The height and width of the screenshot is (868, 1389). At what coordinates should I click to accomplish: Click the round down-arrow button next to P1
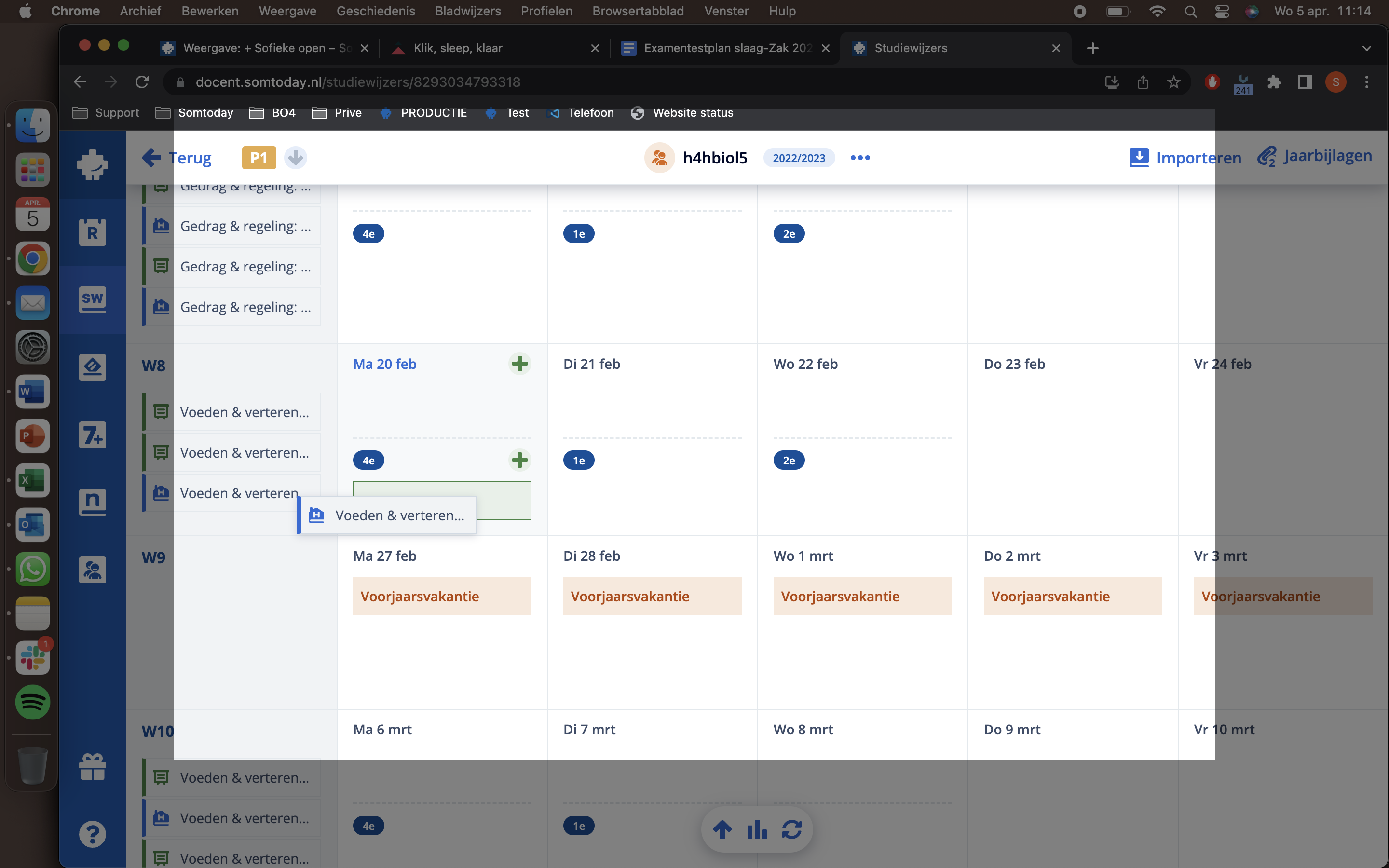click(295, 157)
